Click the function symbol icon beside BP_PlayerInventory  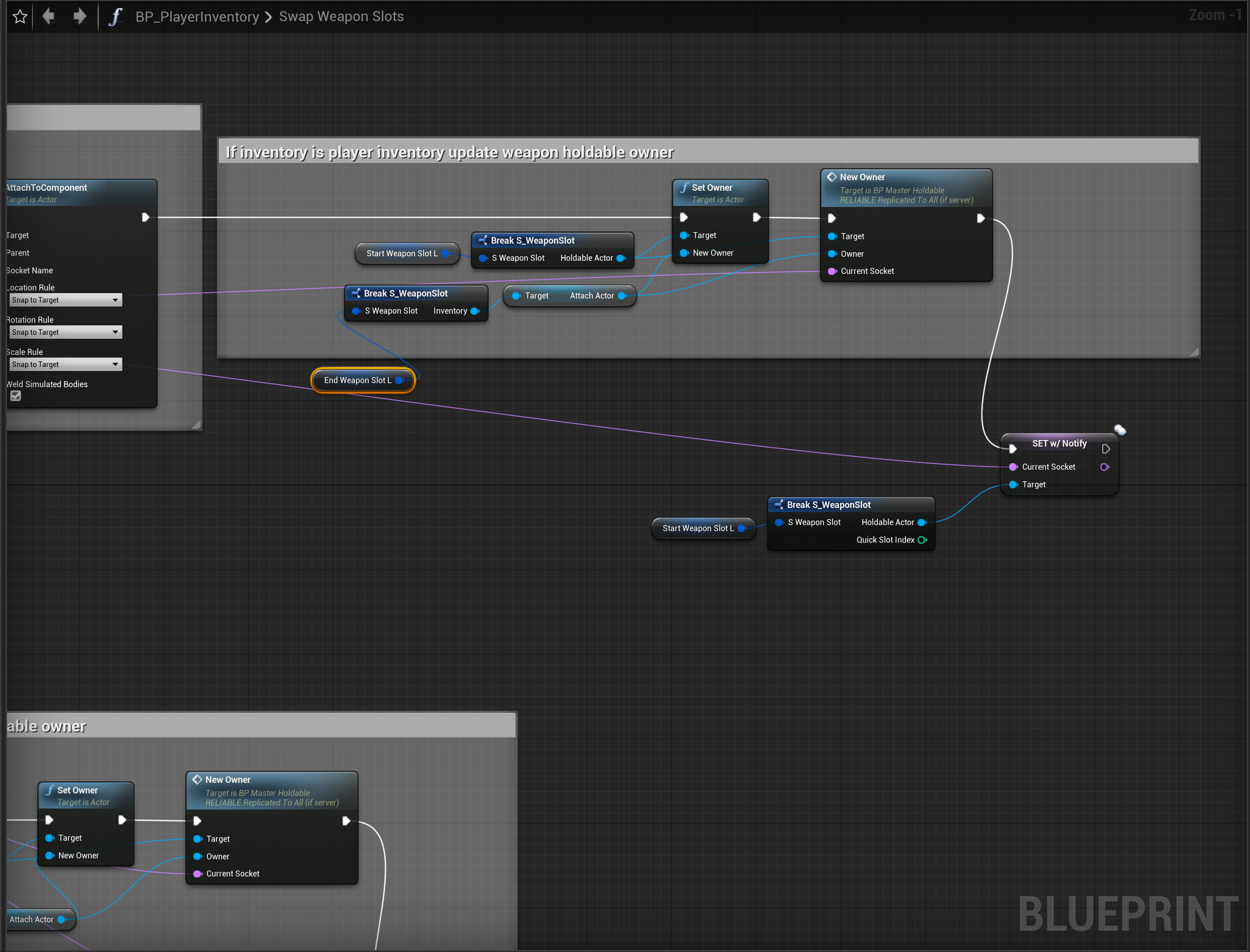pyautogui.click(x=116, y=17)
